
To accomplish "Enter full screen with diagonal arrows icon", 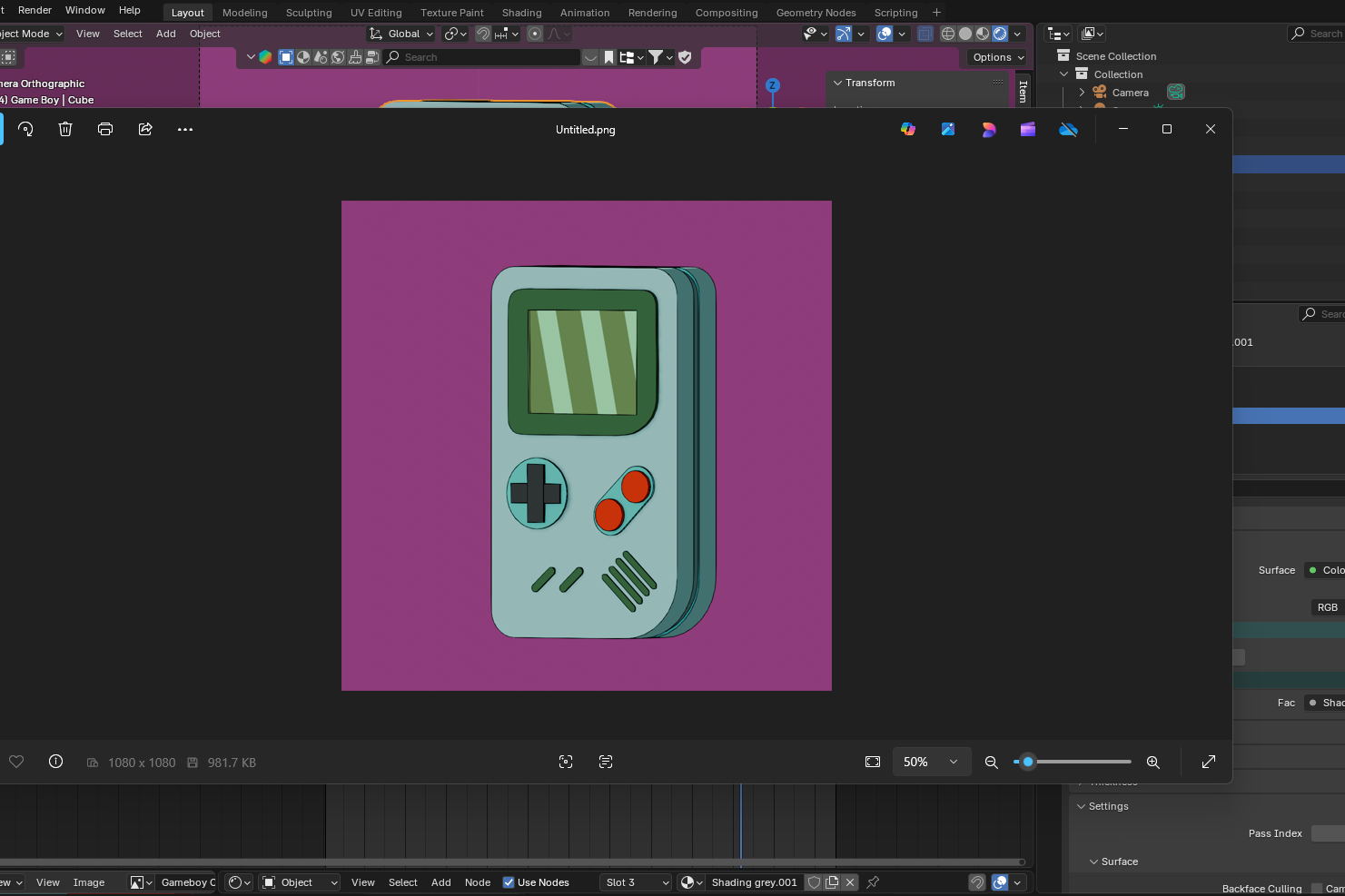I will [1209, 762].
